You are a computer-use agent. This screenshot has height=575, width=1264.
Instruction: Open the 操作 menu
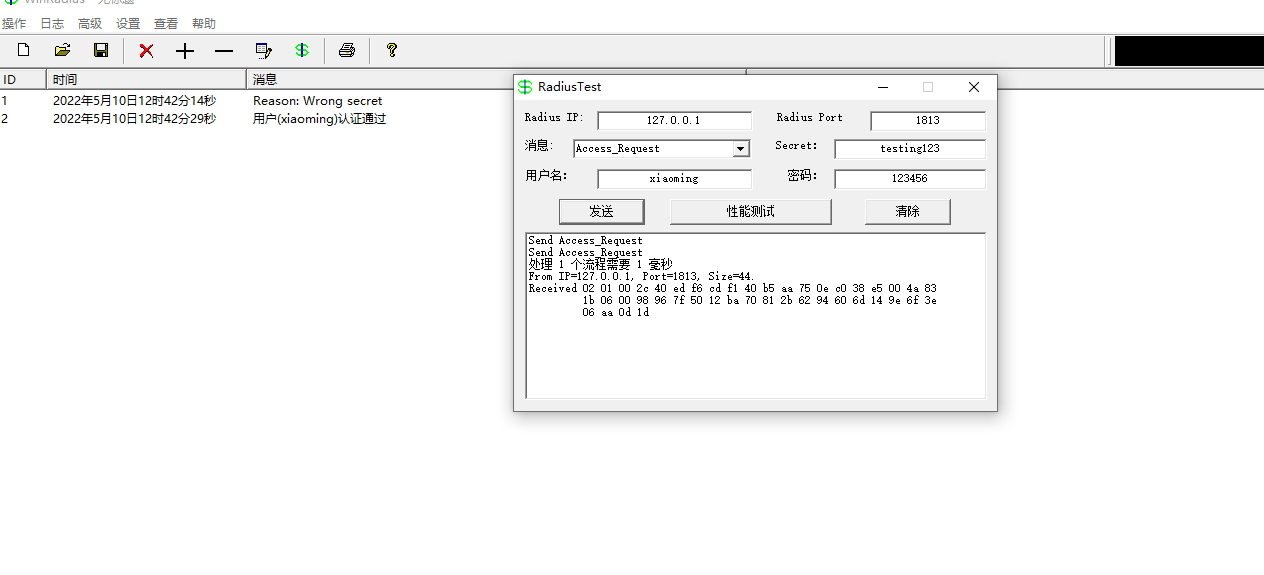pyautogui.click(x=14, y=23)
